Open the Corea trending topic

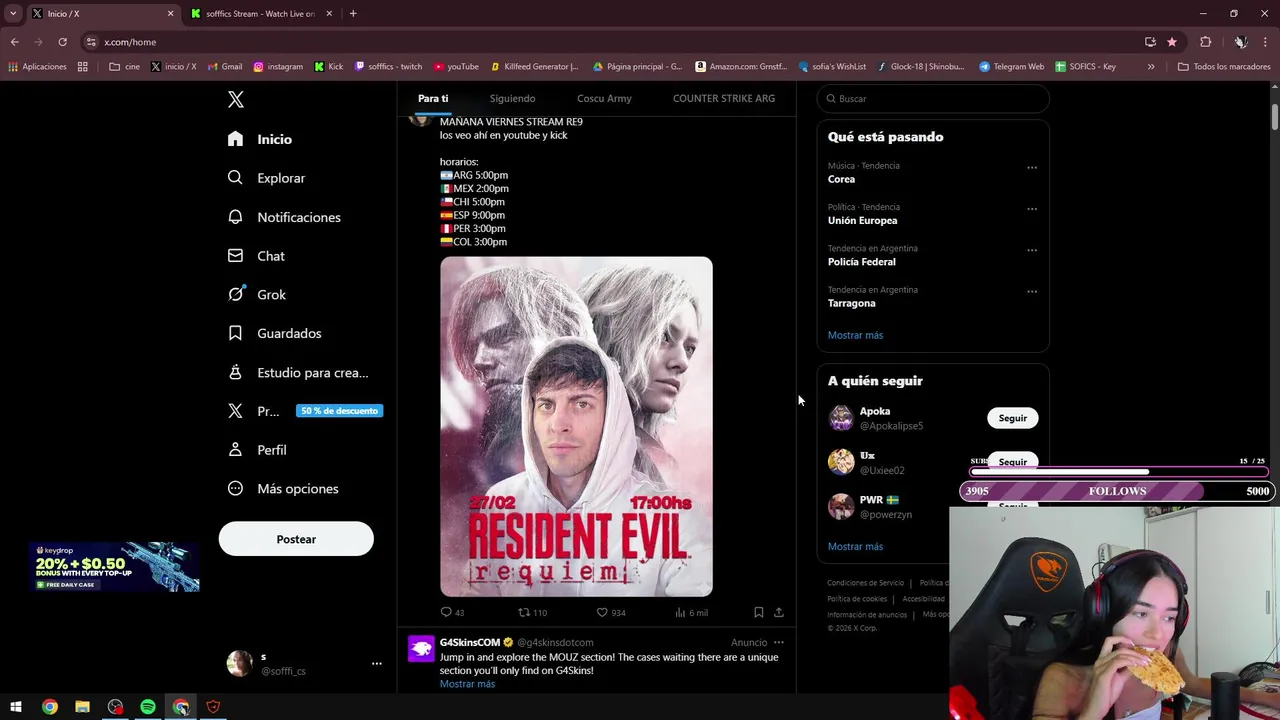point(841,179)
